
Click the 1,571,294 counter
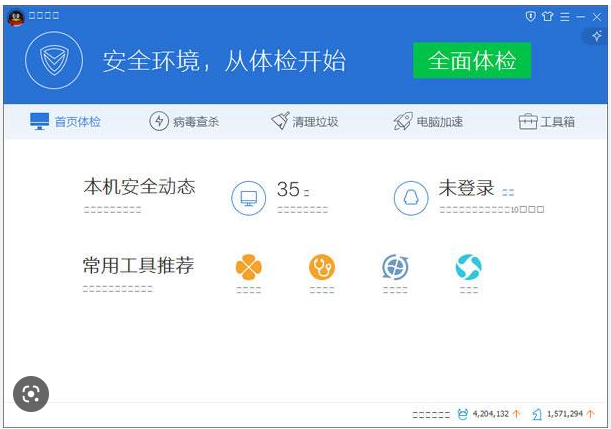click(565, 414)
